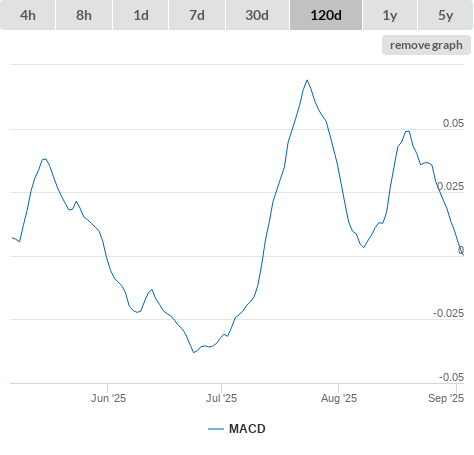
Task: Select the 7d range tab
Action: click(197, 15)
